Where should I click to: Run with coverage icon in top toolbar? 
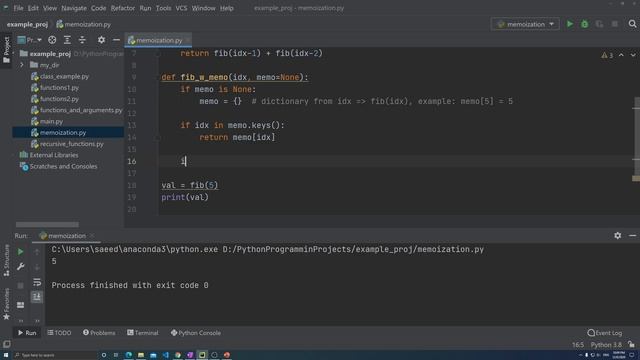[599, 24]
